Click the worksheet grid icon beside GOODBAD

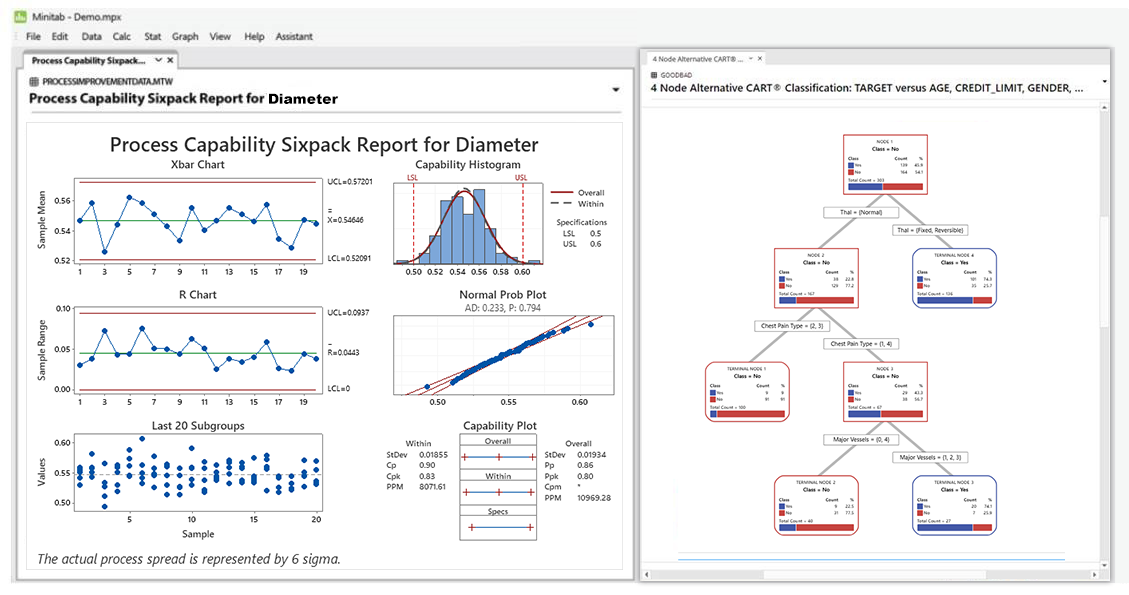click(x=654, y=74)
